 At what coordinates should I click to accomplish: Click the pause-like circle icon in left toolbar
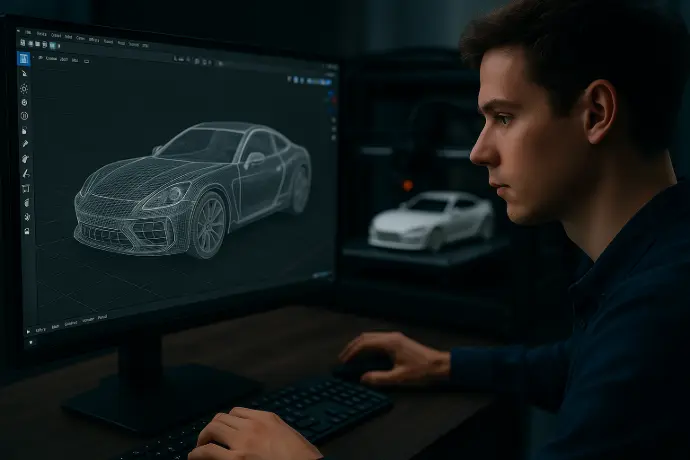point(24,116)
